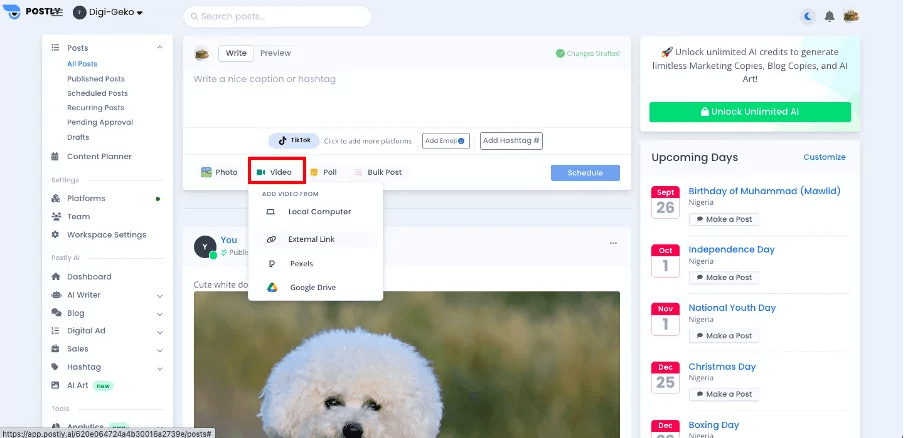
Task: Click the Unlock Unlimited AI button
Action: 750,112
